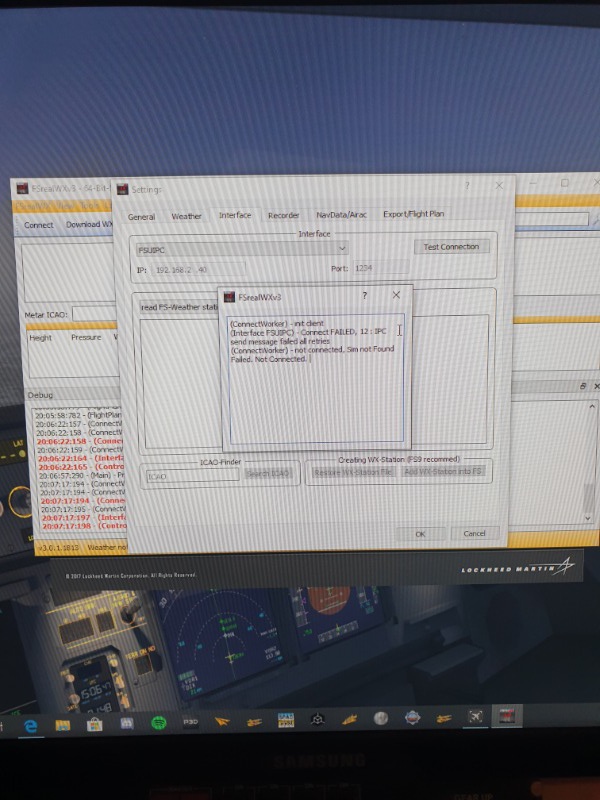Close the FSrealWXv3 connection result popup
Screen dimensions: 600x800
pyautogui.click(x=396, y=295)
